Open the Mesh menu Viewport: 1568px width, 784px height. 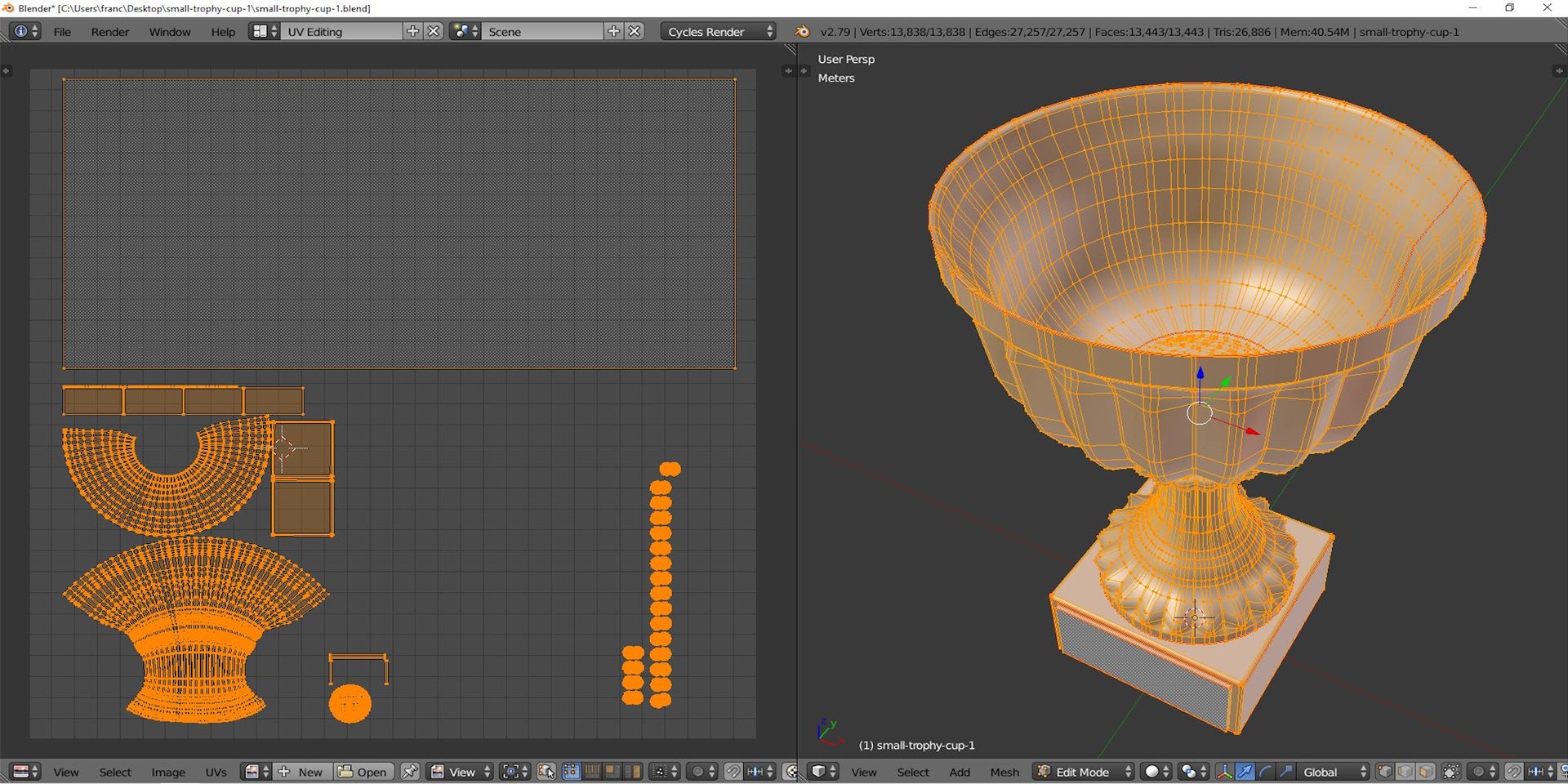[1004, 772]
